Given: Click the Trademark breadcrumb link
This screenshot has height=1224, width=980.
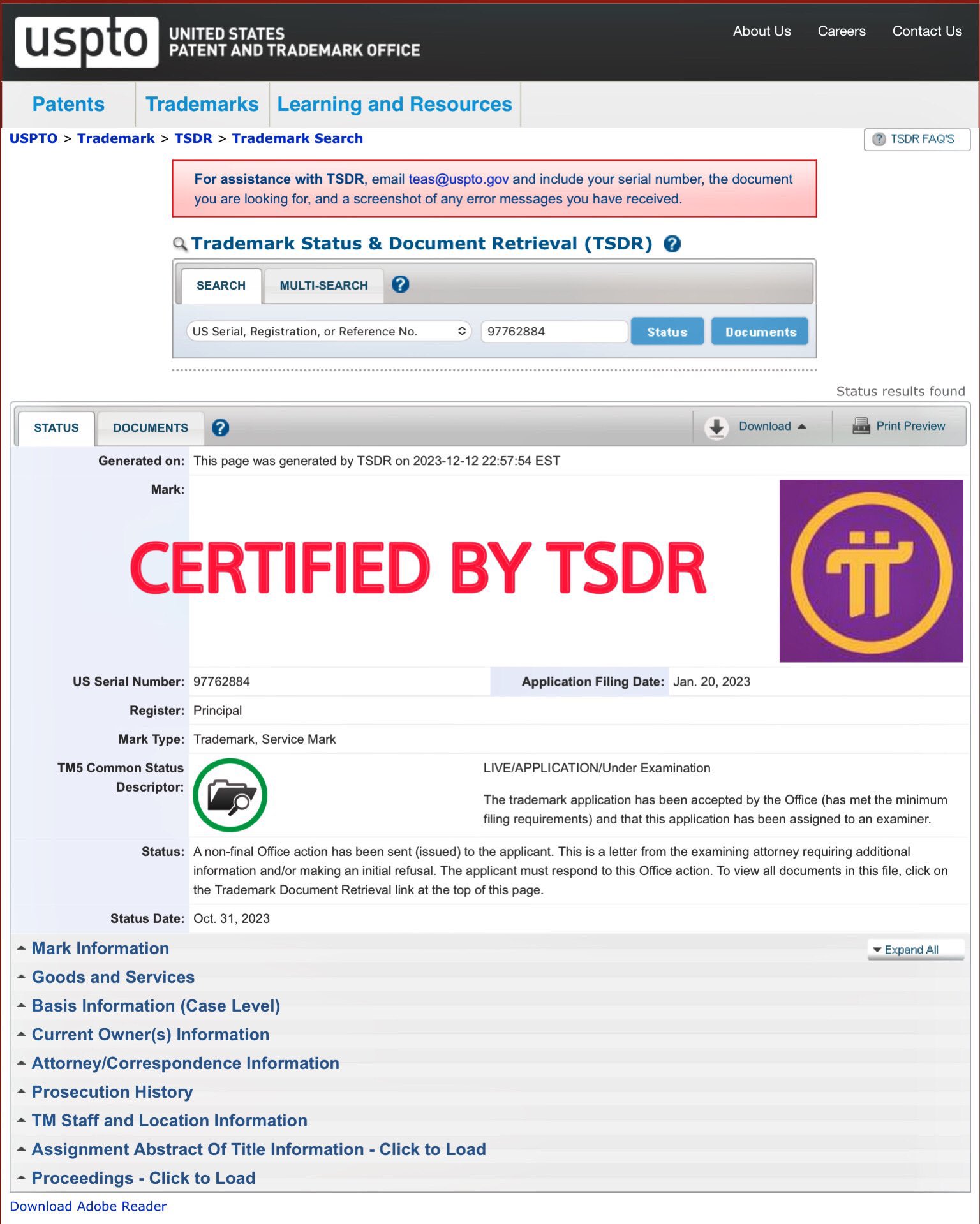Looking at the screenshot, I should click(x=116, y=138).
